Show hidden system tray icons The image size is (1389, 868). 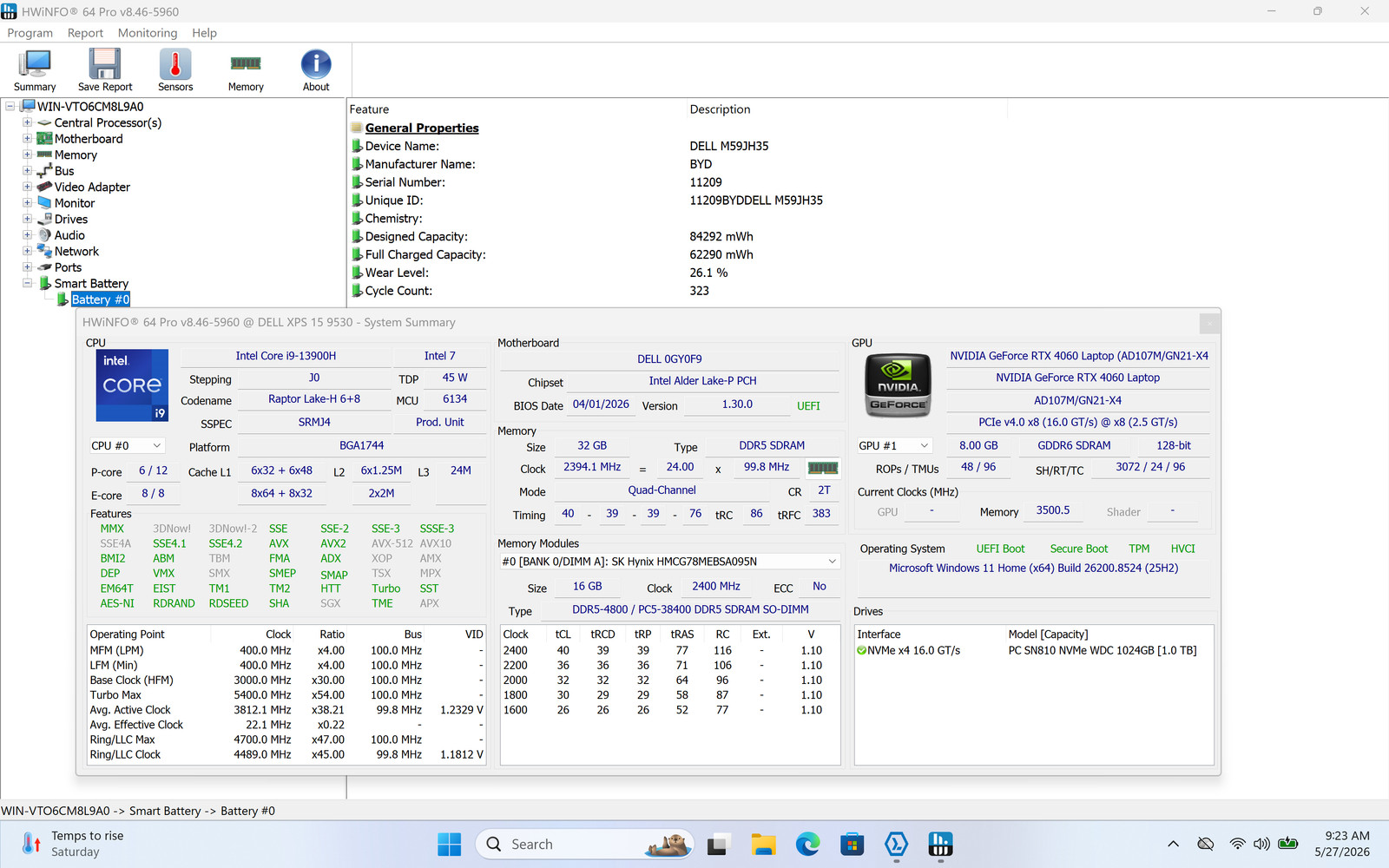tap(1173, 844)
